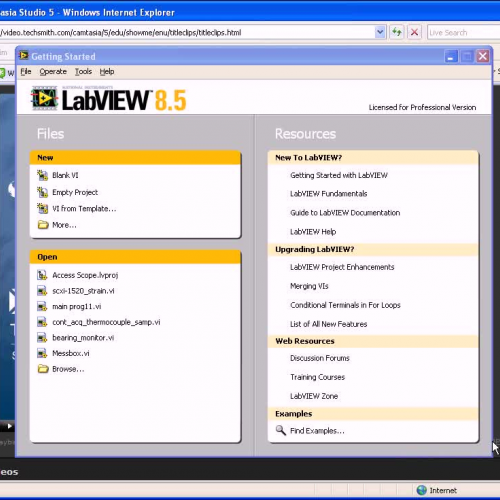This screenshot has width=500, height=500.
Task: Open Getting Started with LabVIEW
Action: 339,175
